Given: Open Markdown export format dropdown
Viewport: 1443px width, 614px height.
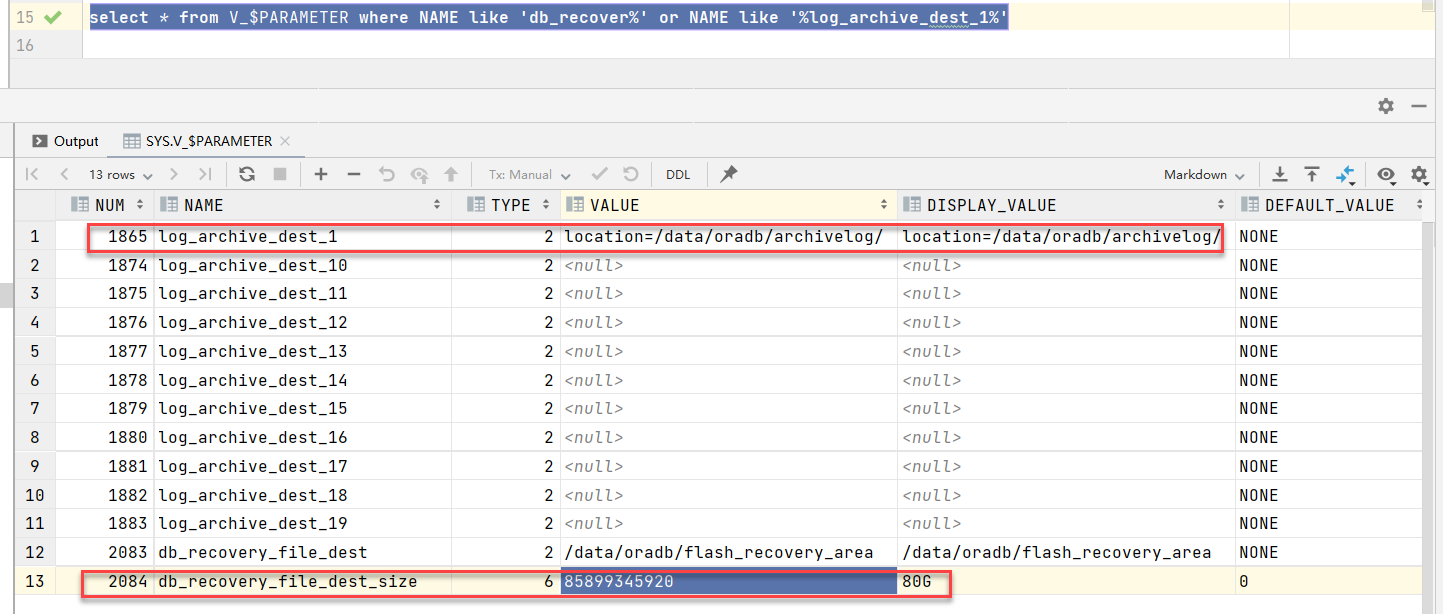Looking at the screenshot, I should (x=1204, y=174).
